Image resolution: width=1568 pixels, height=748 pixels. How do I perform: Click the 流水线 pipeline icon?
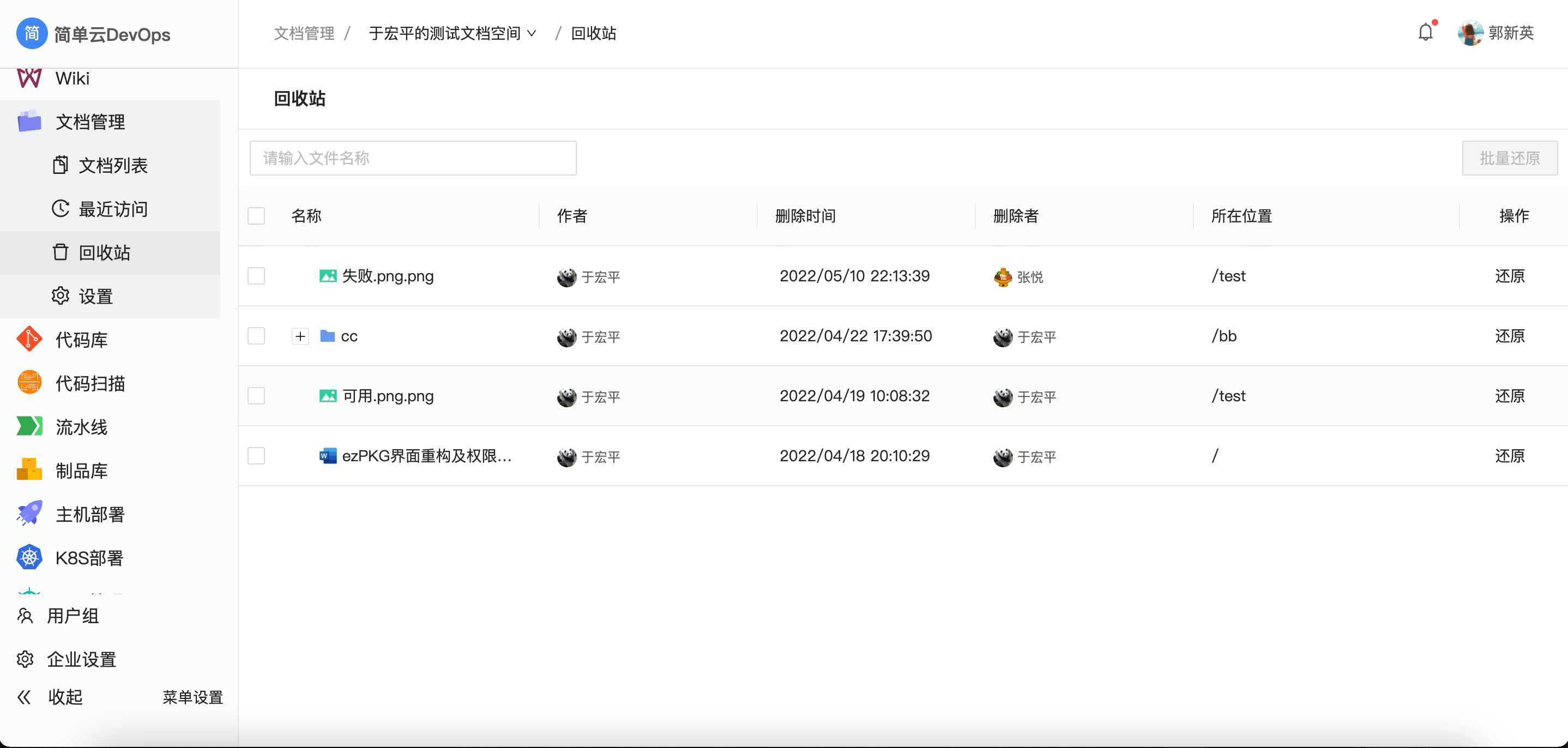coord(29,427)
